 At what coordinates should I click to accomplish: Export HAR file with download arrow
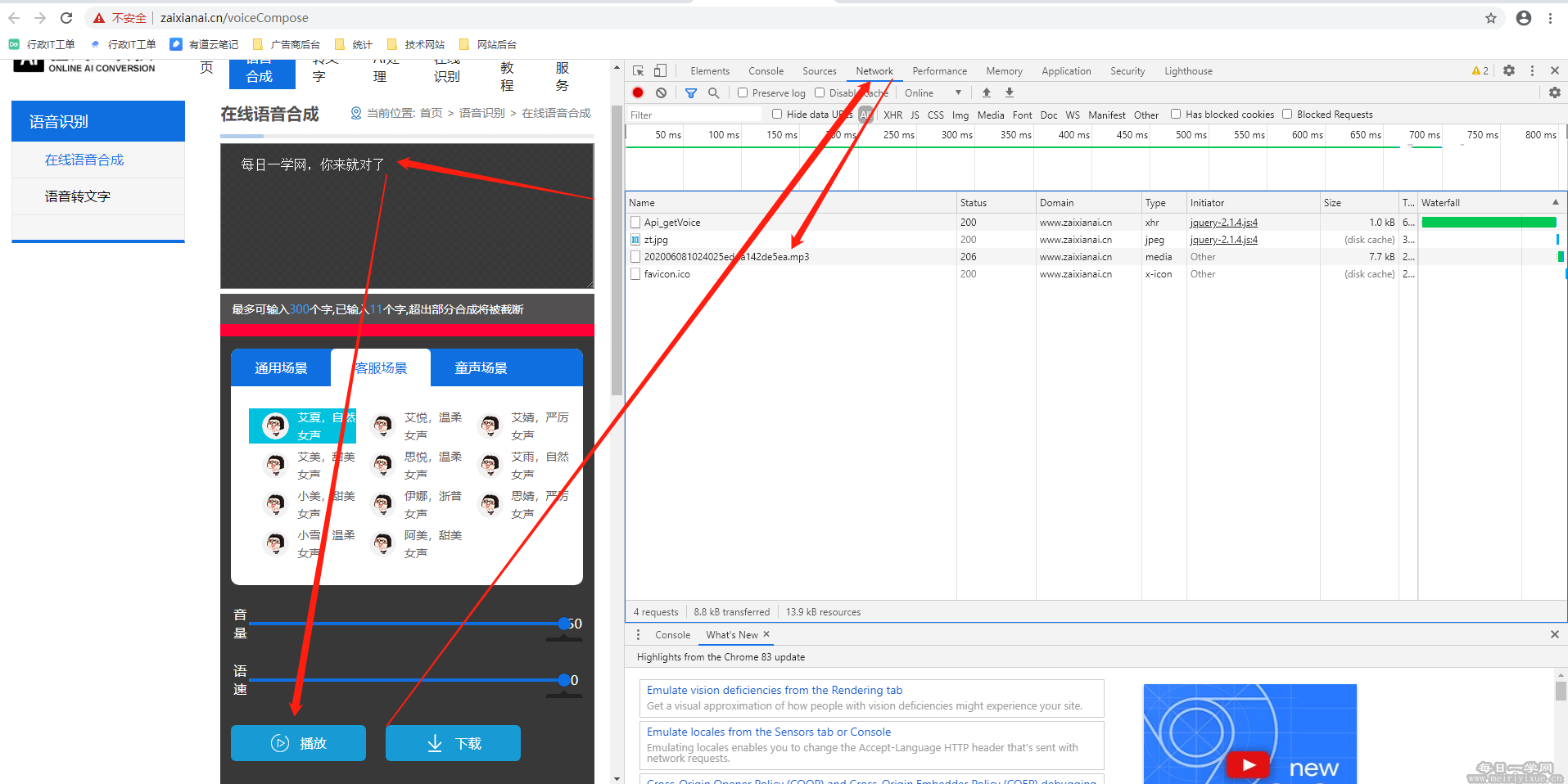[1010, 93]
